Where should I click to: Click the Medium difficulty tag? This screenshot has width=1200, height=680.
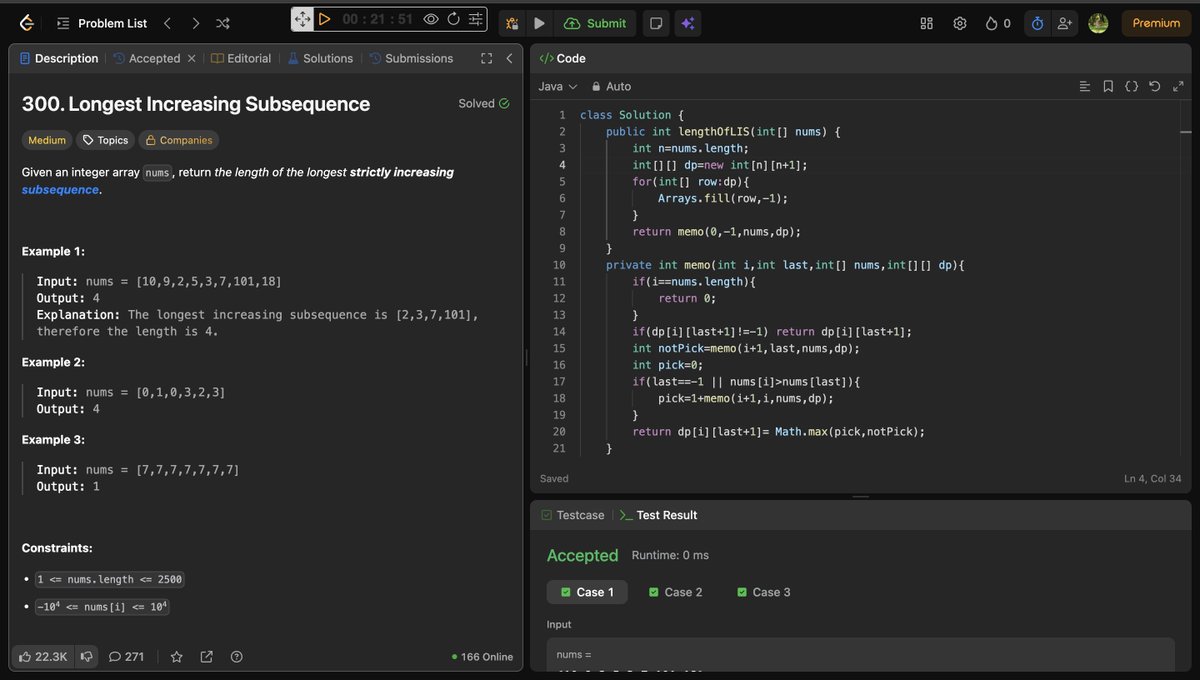click(47, 140)
